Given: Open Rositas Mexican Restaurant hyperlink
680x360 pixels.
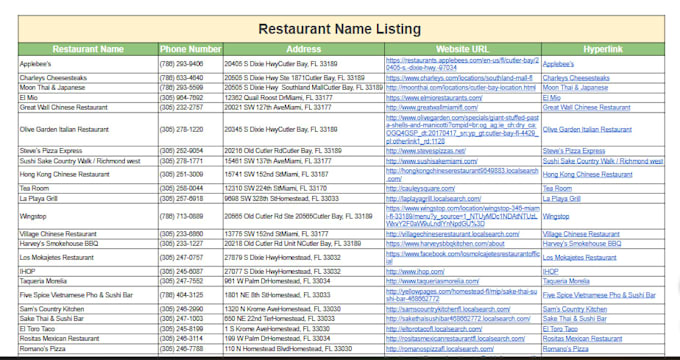Looking at the screenshot, I should [582, 339].
